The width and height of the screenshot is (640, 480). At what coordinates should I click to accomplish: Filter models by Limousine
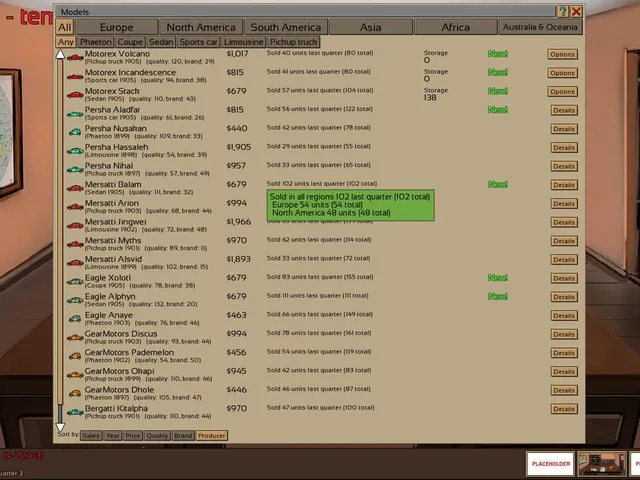(x=244, y=42)
